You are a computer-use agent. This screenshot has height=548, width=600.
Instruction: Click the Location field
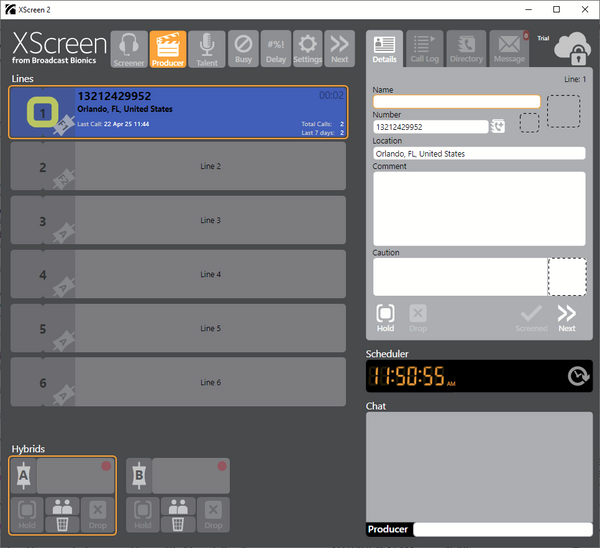point(479,153)
